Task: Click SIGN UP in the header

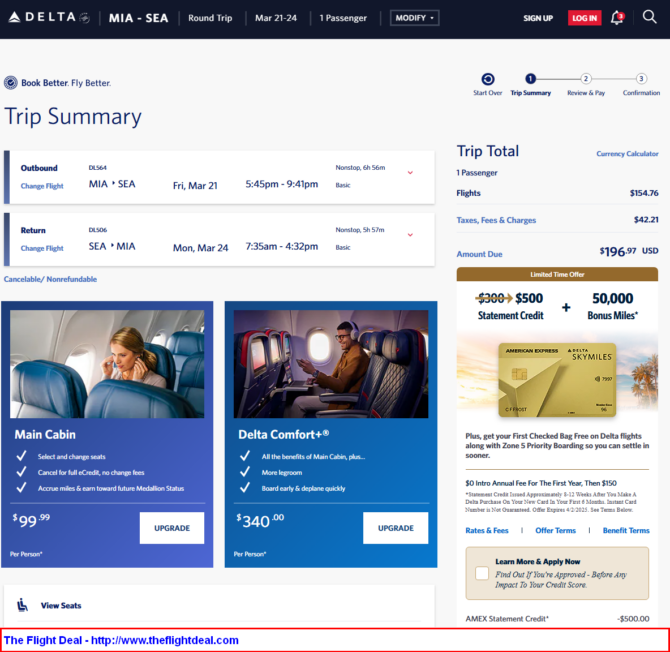Action: coord(538,18)
